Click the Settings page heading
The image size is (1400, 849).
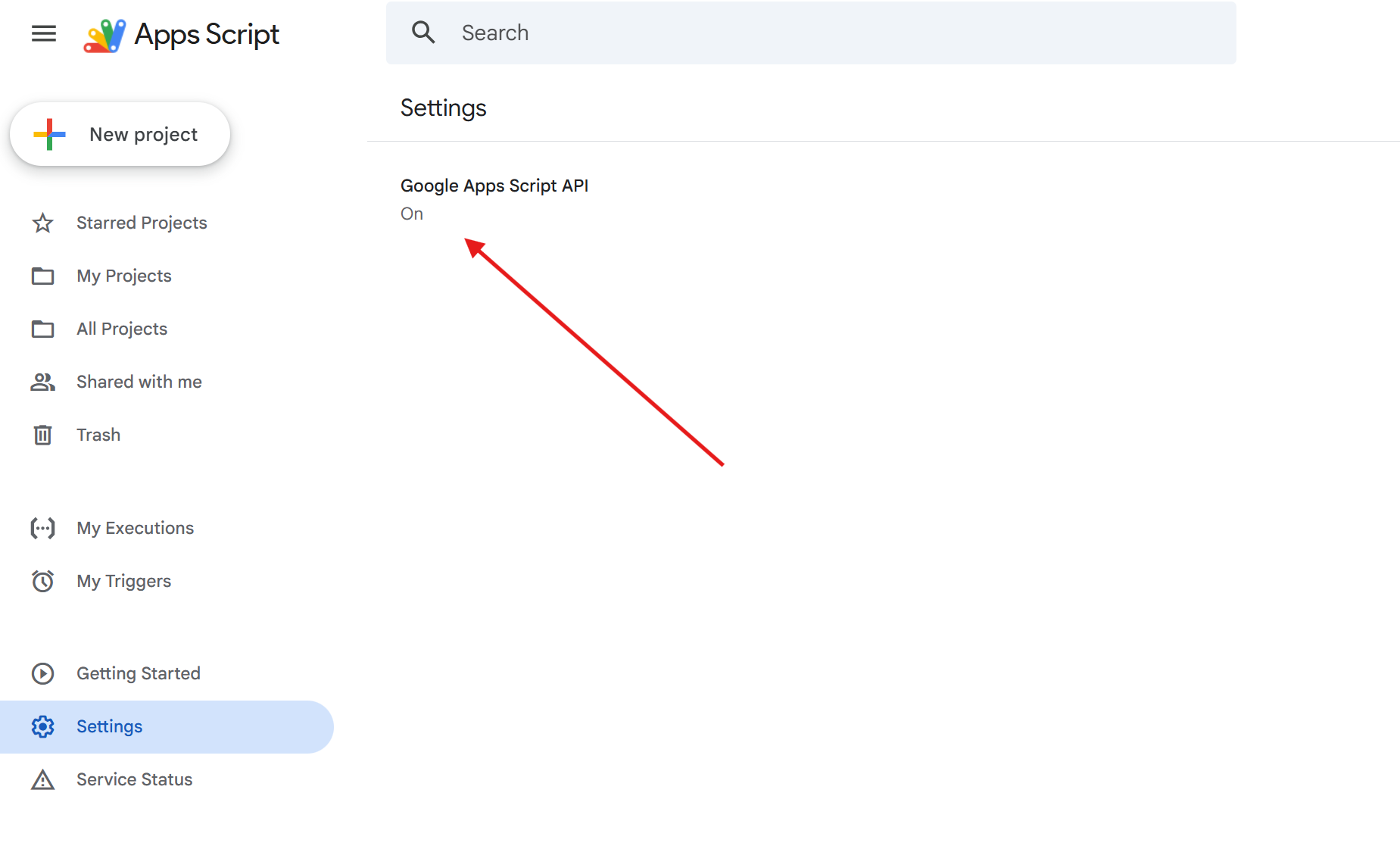pyautogui.click(x=444, y=108)
